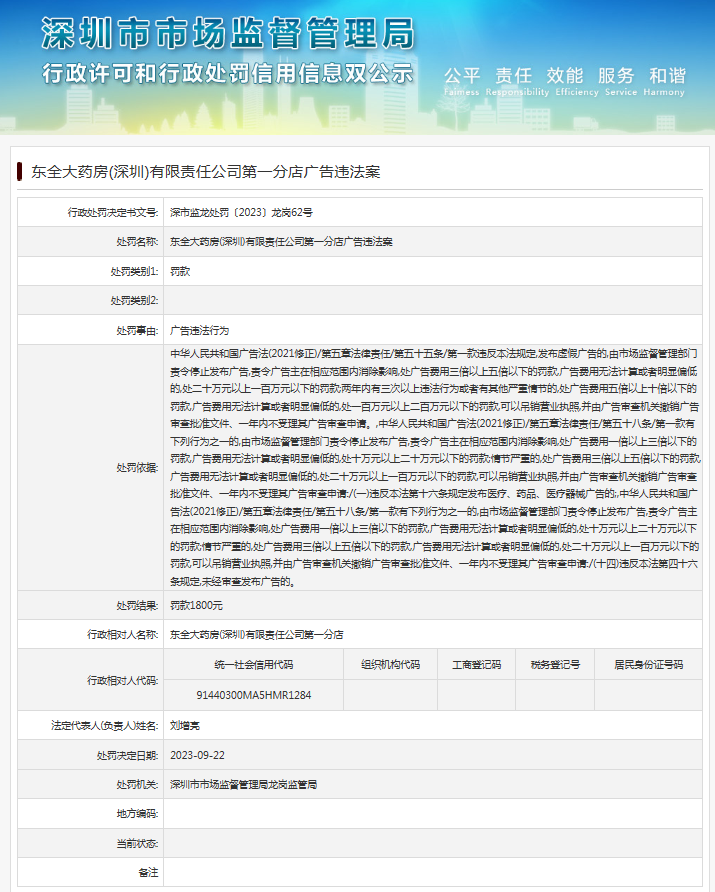Click the case heading 东全大药房广告违法案
The width and height of the screenshot is (715, 892).
click(x=206, y=172)
